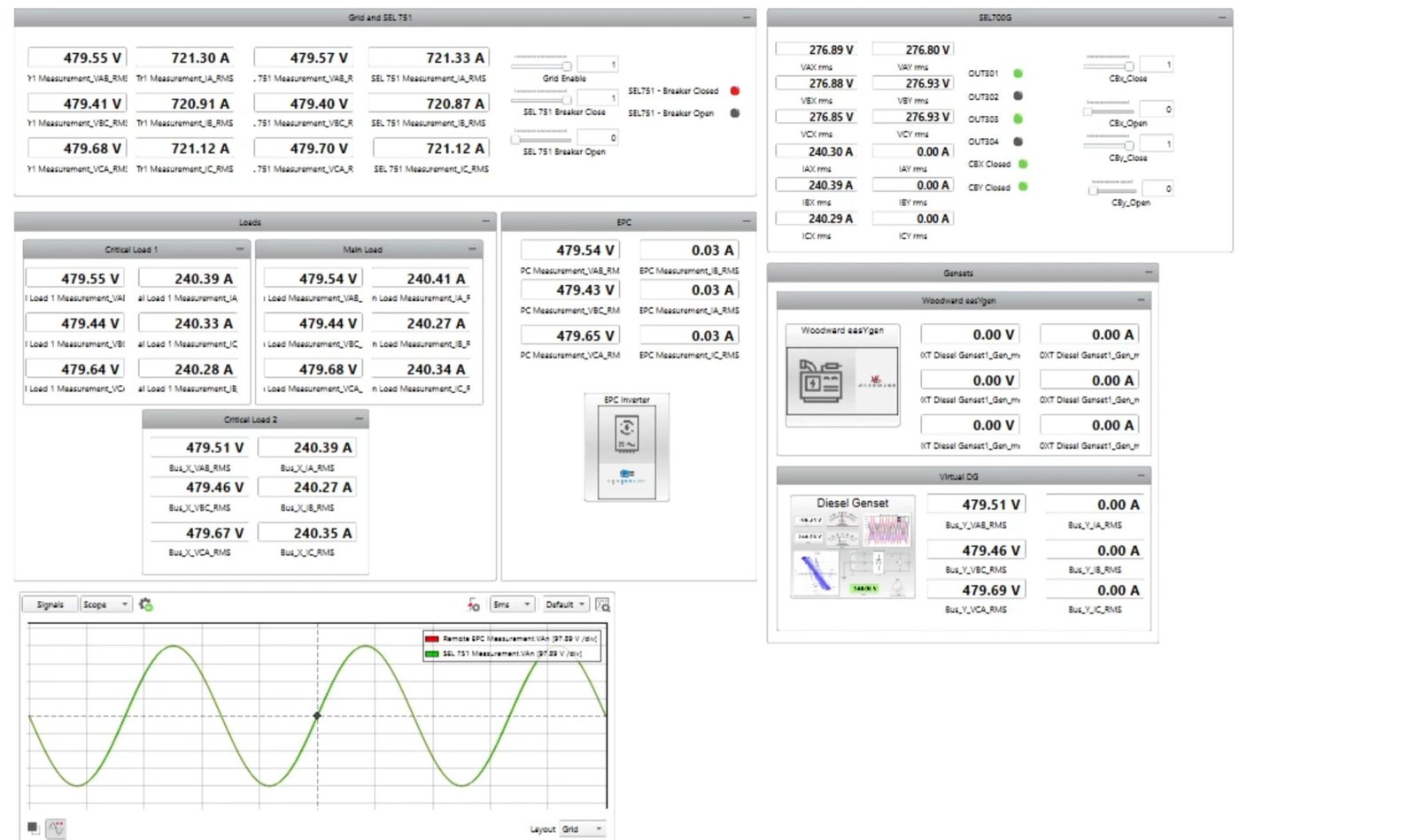Viewport: 1417px width, 840px height.
Task: Click the 276.80 V VAY rms readout
Action: (x=913, y=50)
